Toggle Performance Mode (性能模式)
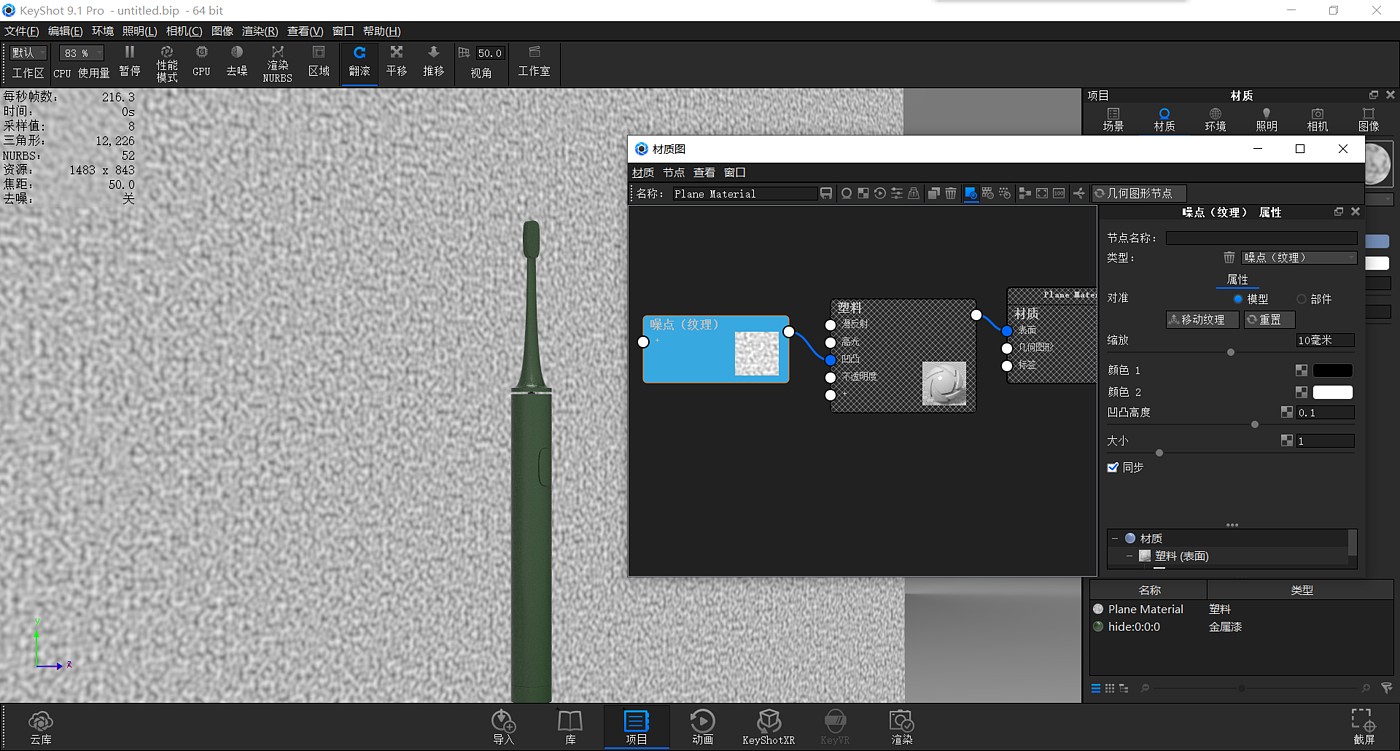The image size is (1400, 751). tap(167, 63)
